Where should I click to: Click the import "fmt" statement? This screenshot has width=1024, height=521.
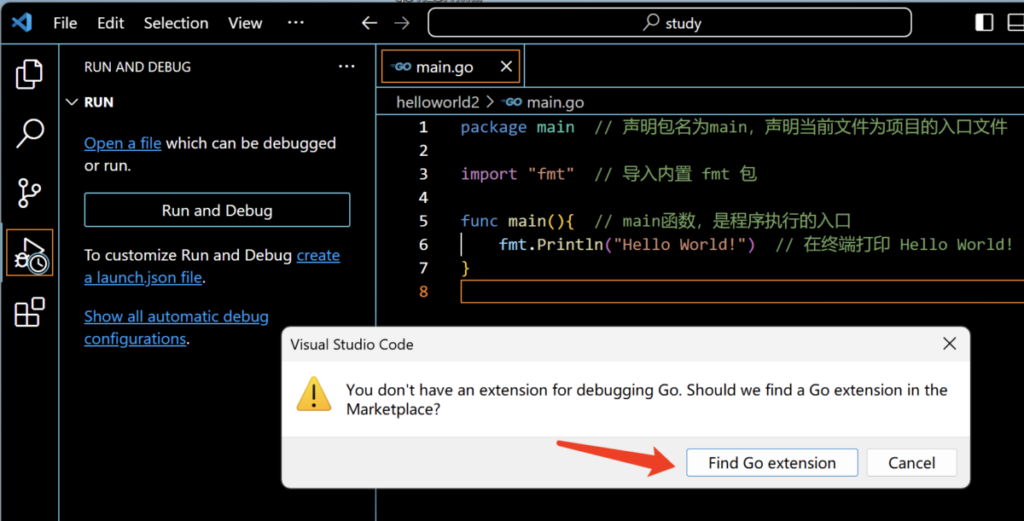tap(517, 174)
